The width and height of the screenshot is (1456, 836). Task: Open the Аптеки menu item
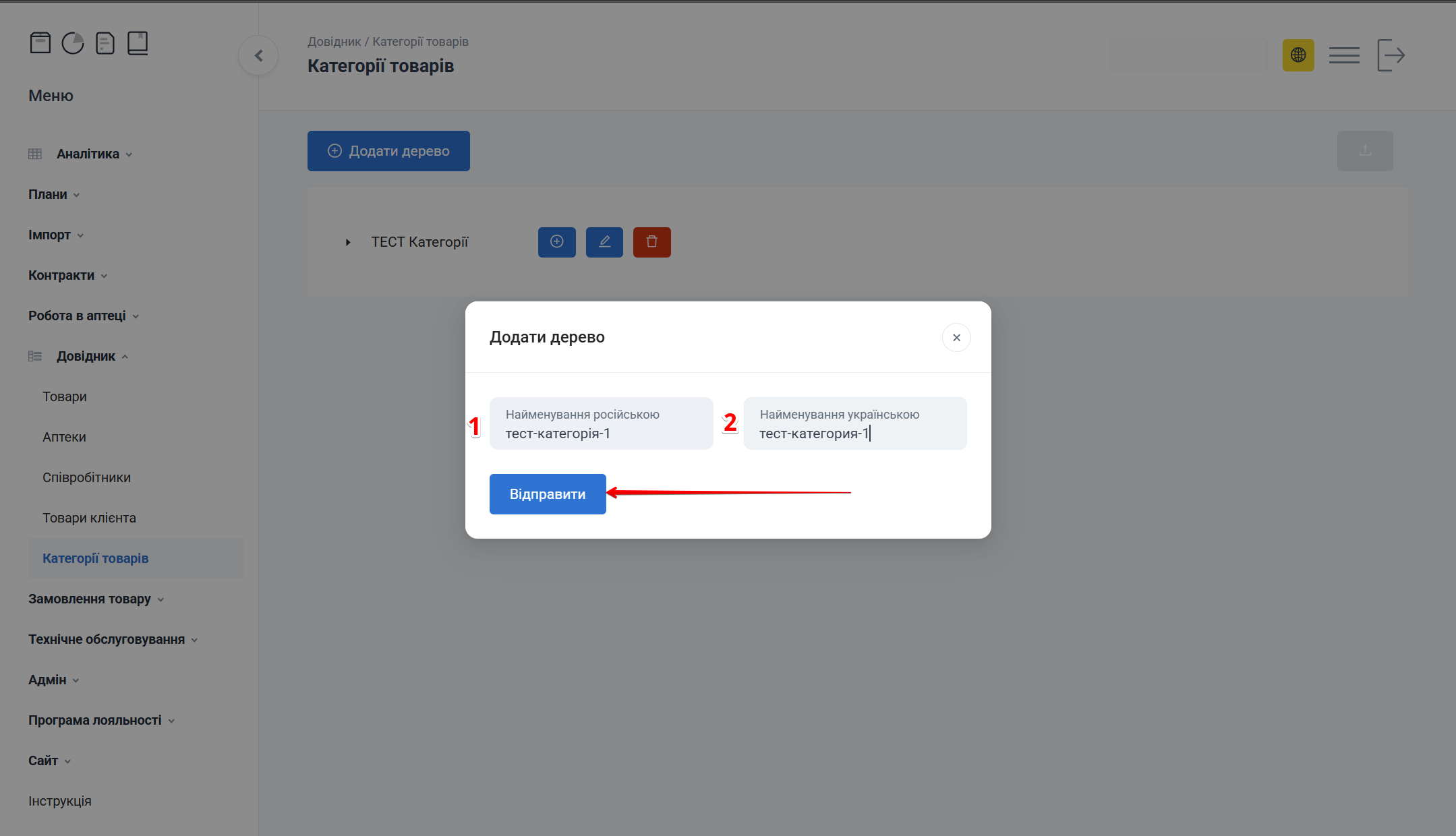point(64,437)
